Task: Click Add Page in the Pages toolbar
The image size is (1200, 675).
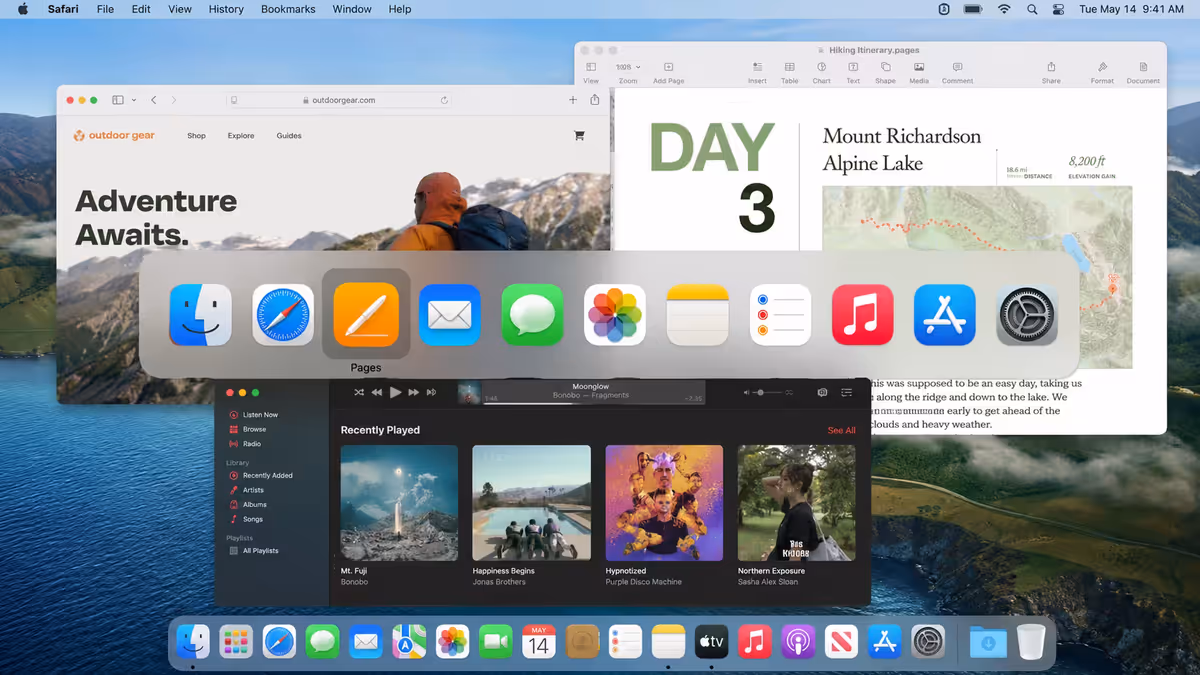Action: (668, 72)
